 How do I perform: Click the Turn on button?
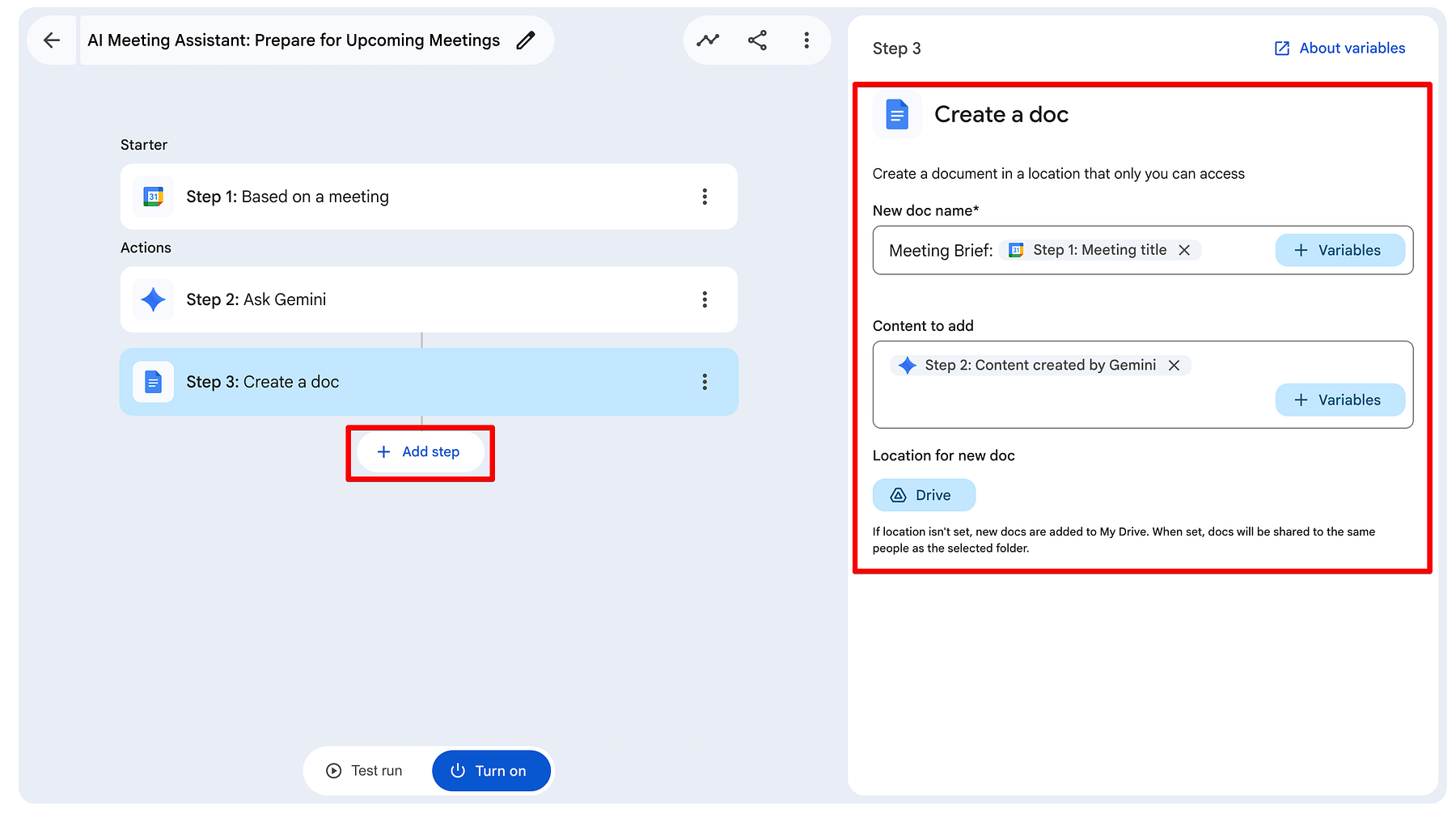[x=491, y=771]
